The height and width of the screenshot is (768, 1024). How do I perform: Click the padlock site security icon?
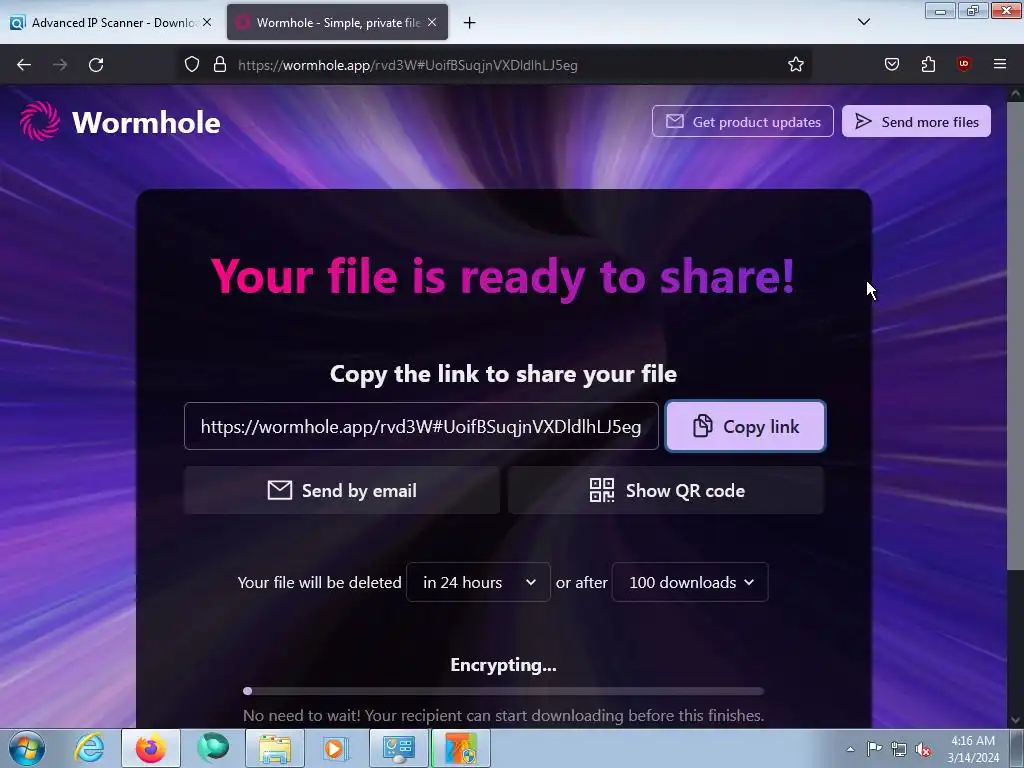(x=220, y=65)
